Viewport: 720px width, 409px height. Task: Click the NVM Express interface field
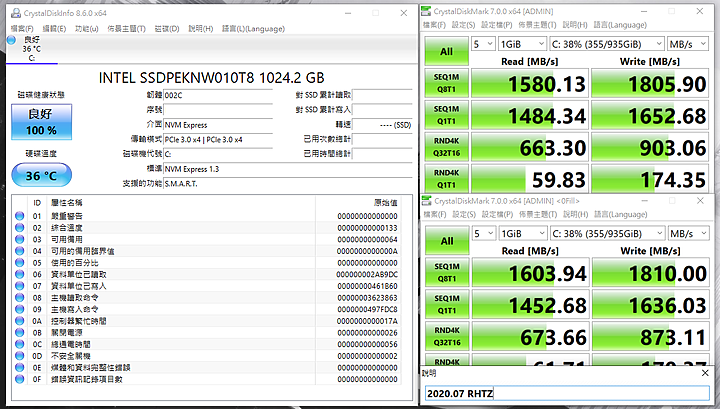click(x=218, y=125)
